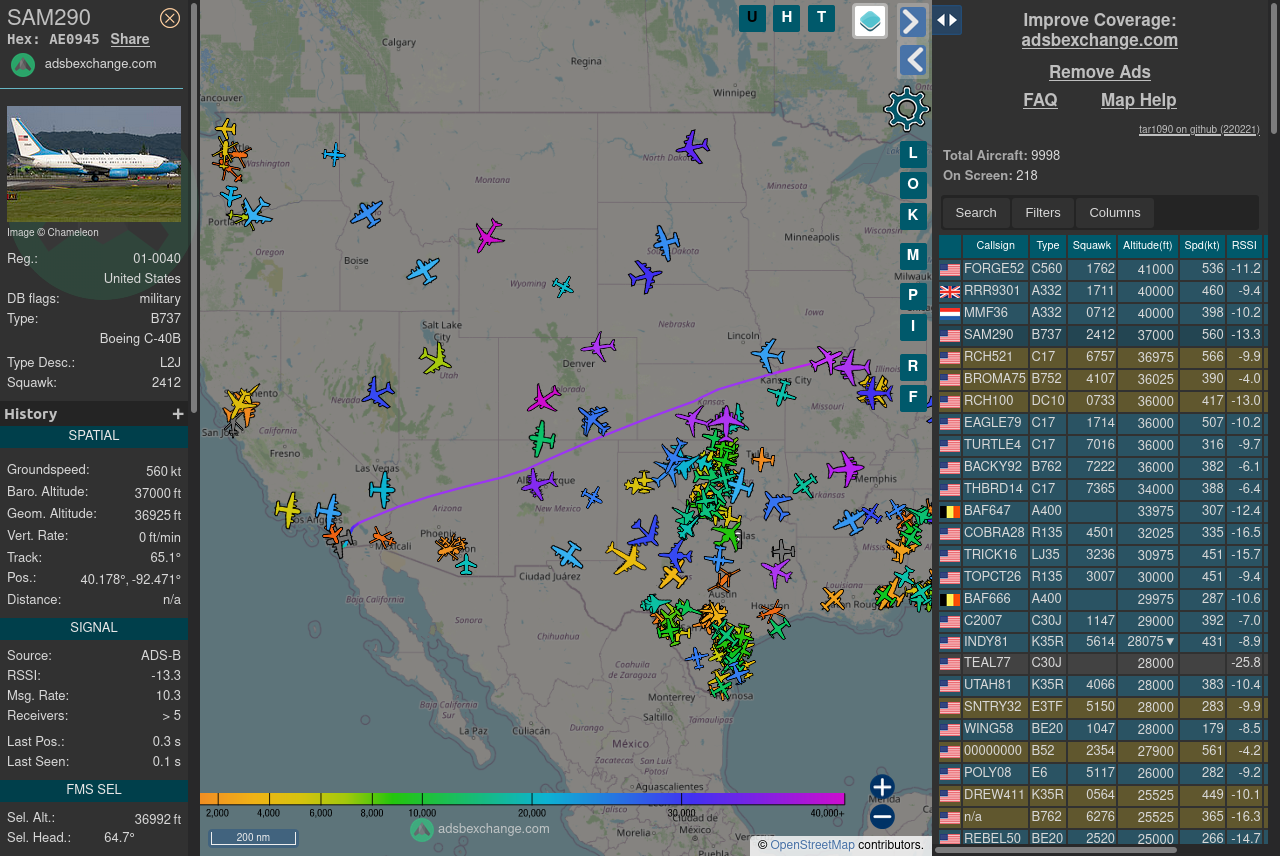
Task: Open the Columns tab
Action: click(x=1115, y=213)
